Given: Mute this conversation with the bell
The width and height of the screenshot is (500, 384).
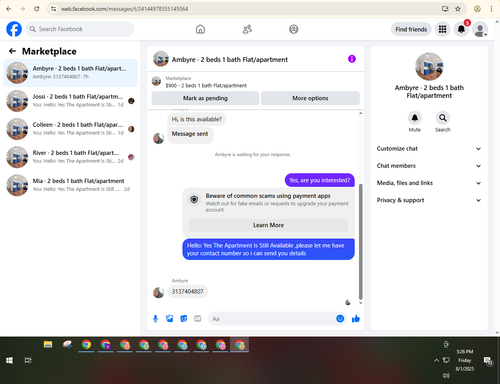Looking at the screenshot, I should pos(415,118).
